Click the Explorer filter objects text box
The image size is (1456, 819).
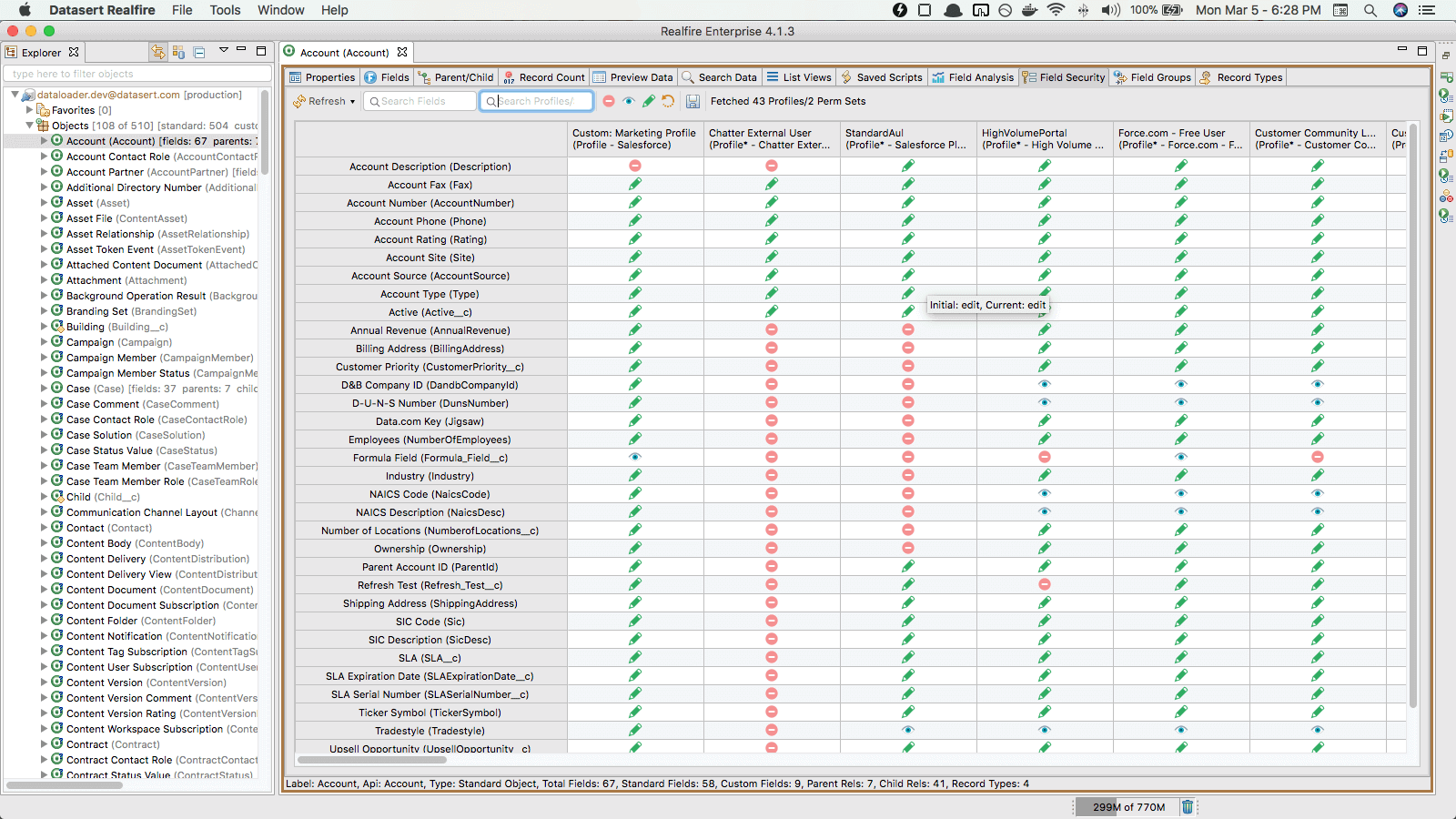coord(137,74)
